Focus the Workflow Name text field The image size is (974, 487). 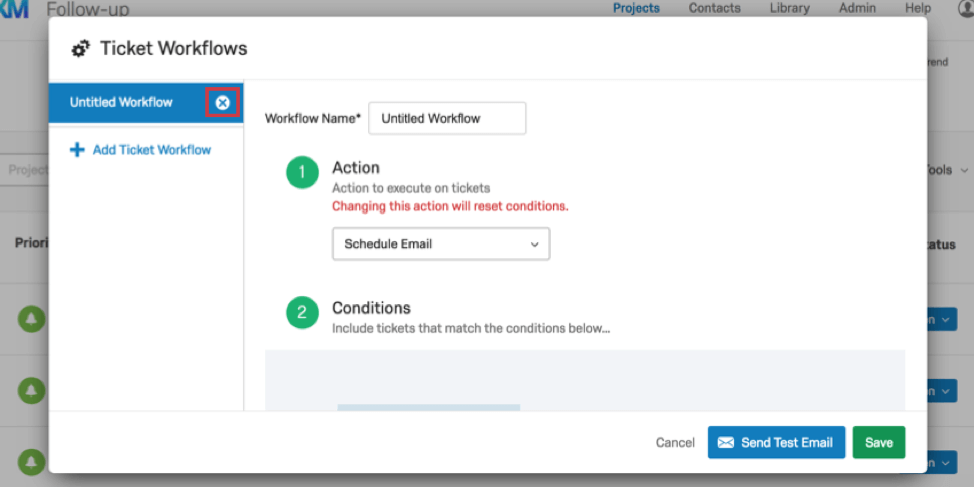click(x=447, y=118)
